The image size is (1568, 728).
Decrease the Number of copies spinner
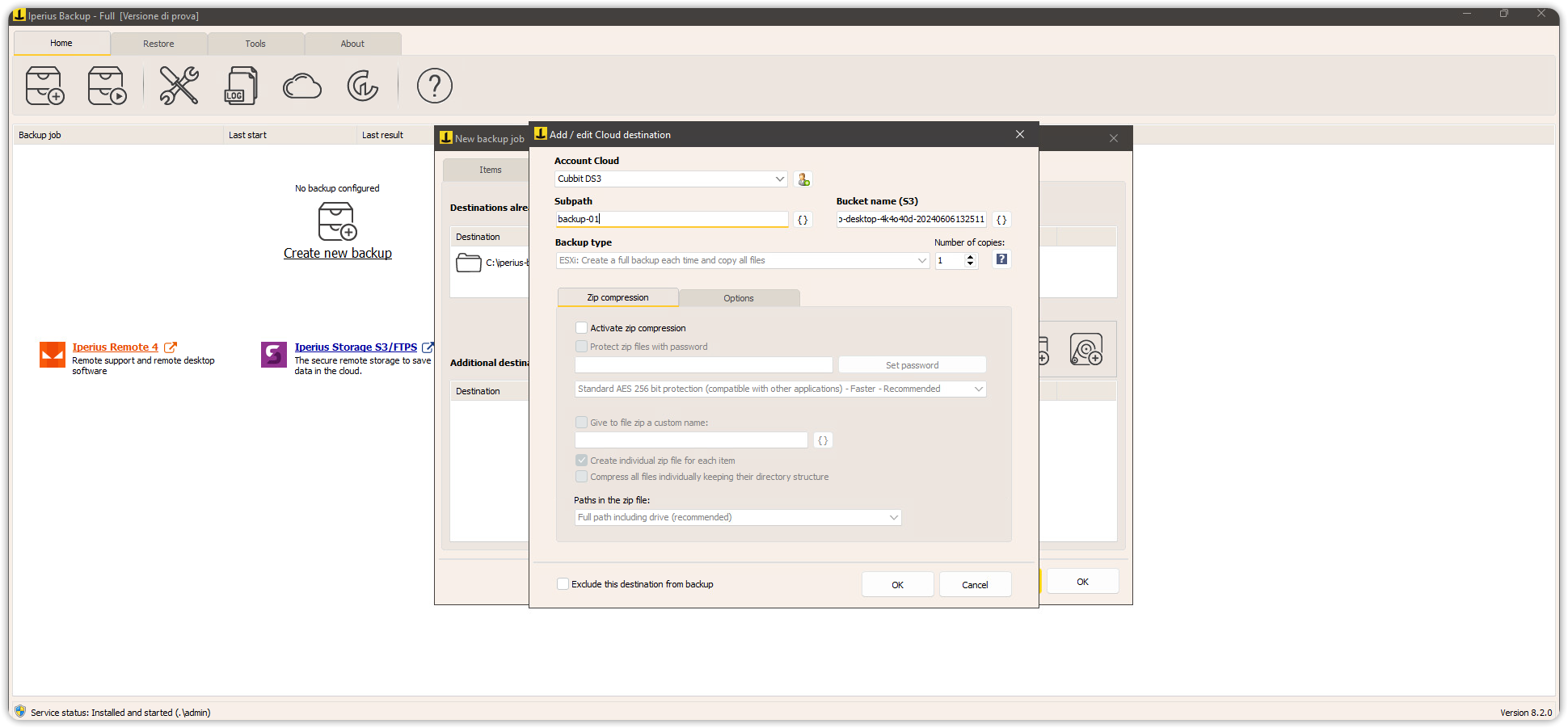[x=970, y=264]
